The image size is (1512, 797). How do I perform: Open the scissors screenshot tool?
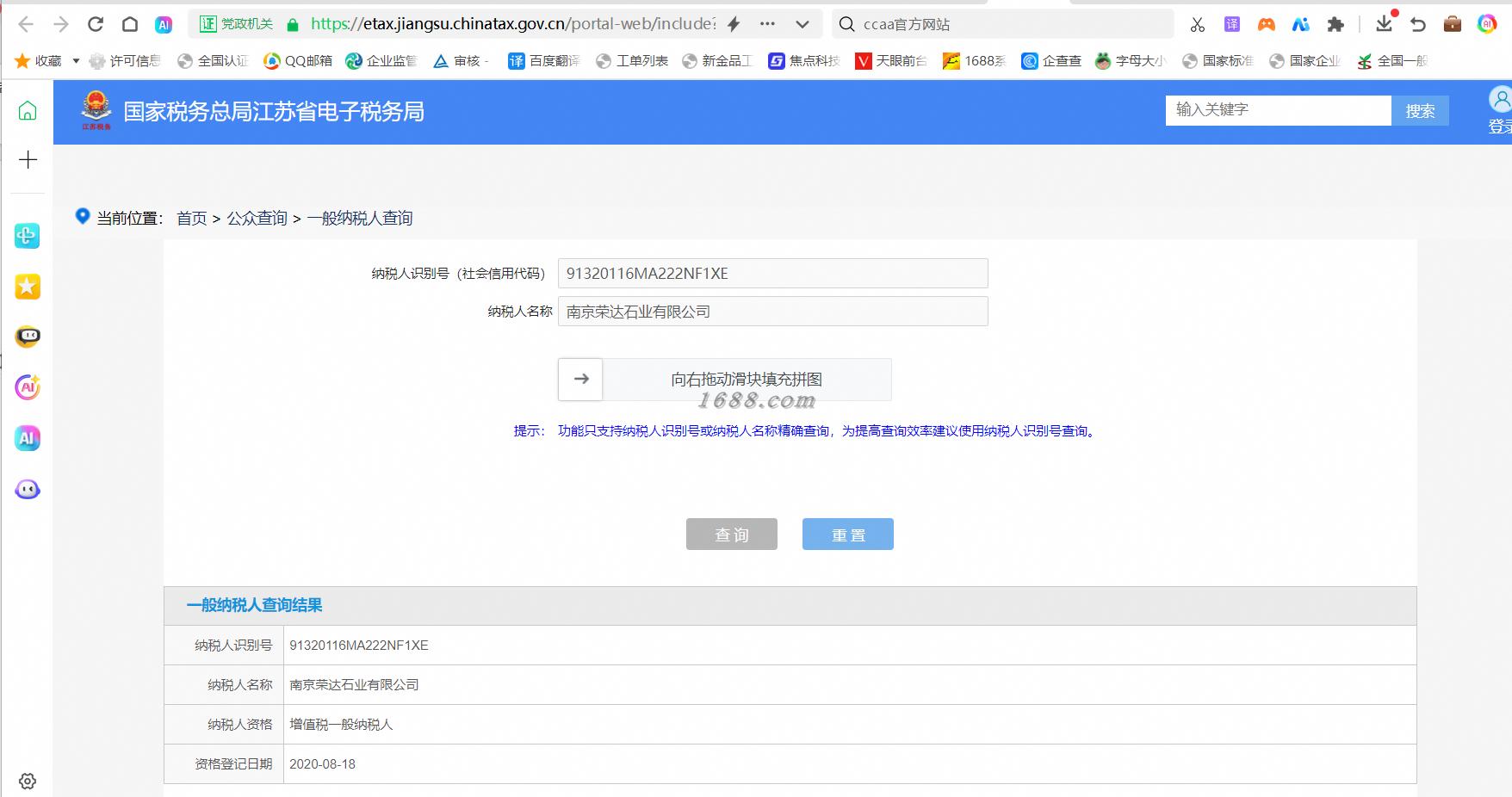coord(1198,24)
